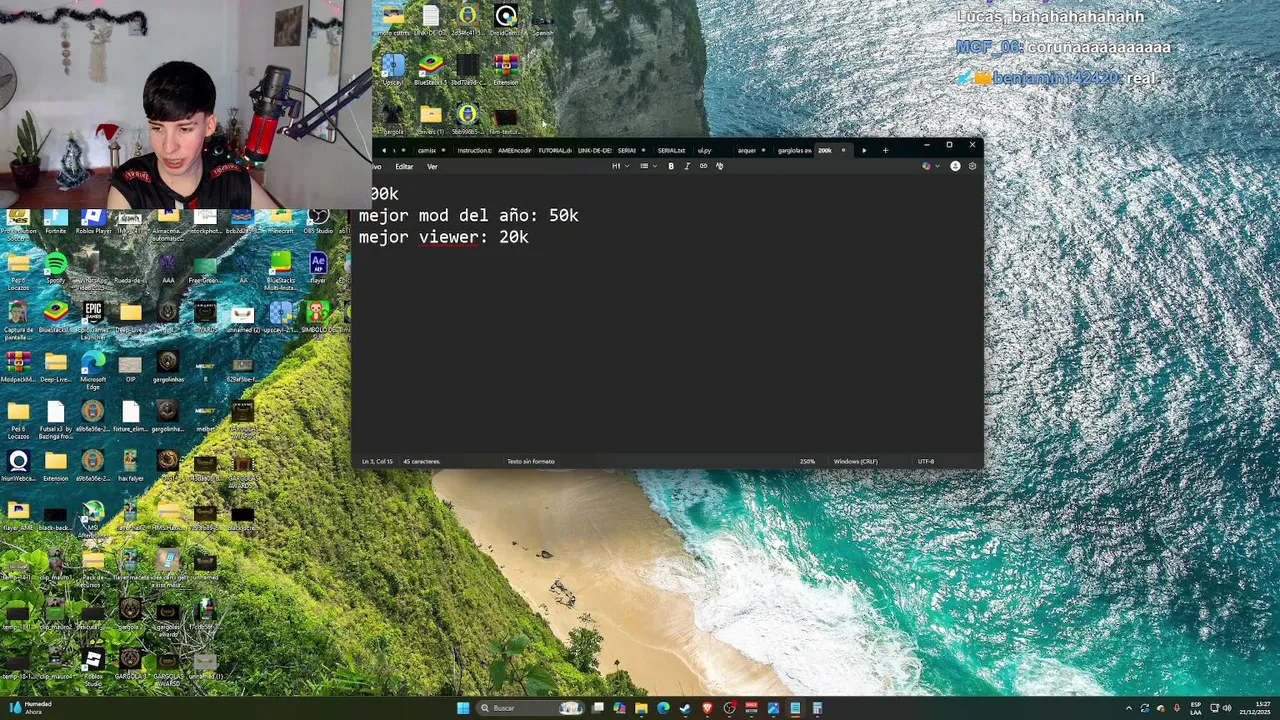
Task: Open the Calculator icon in the taskbar
Action: [x=817, y=708]
